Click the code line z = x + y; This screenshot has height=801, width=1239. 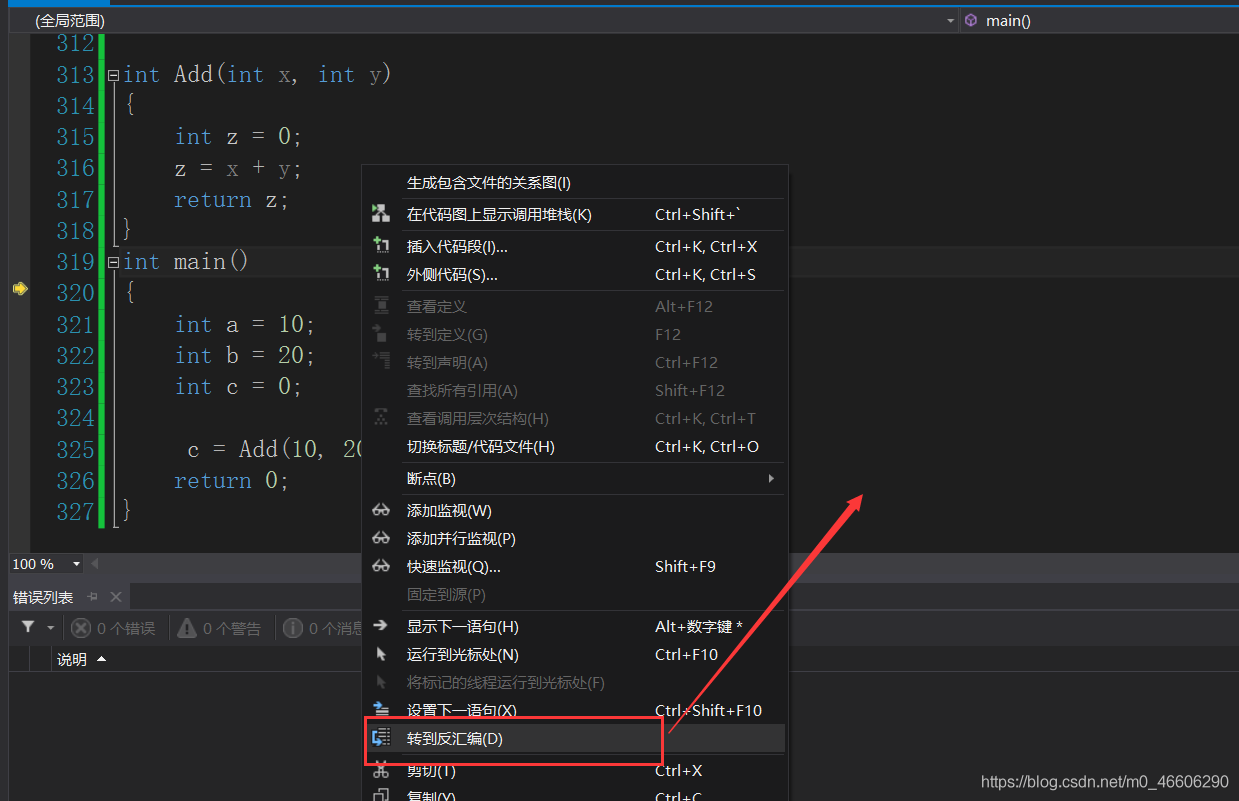238,168
